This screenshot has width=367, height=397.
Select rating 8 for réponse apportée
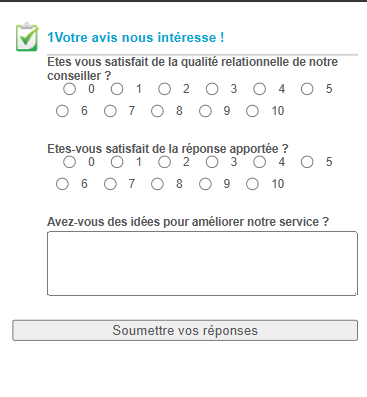pos(157,184)
